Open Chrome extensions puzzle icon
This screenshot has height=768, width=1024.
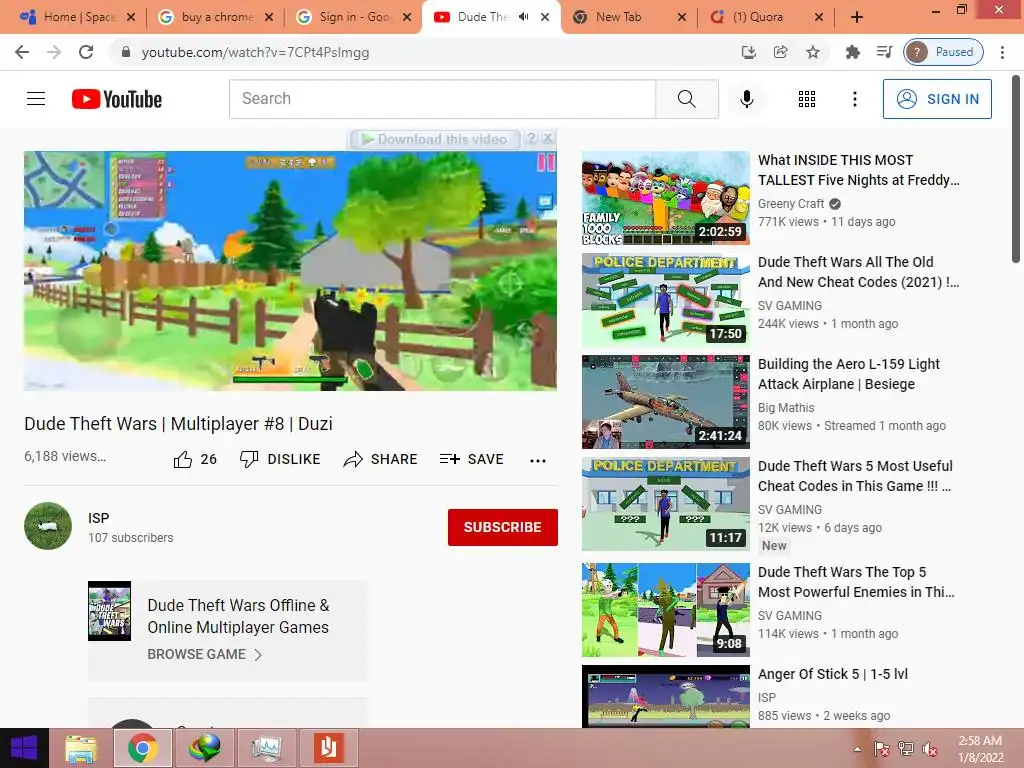[852, 52]
